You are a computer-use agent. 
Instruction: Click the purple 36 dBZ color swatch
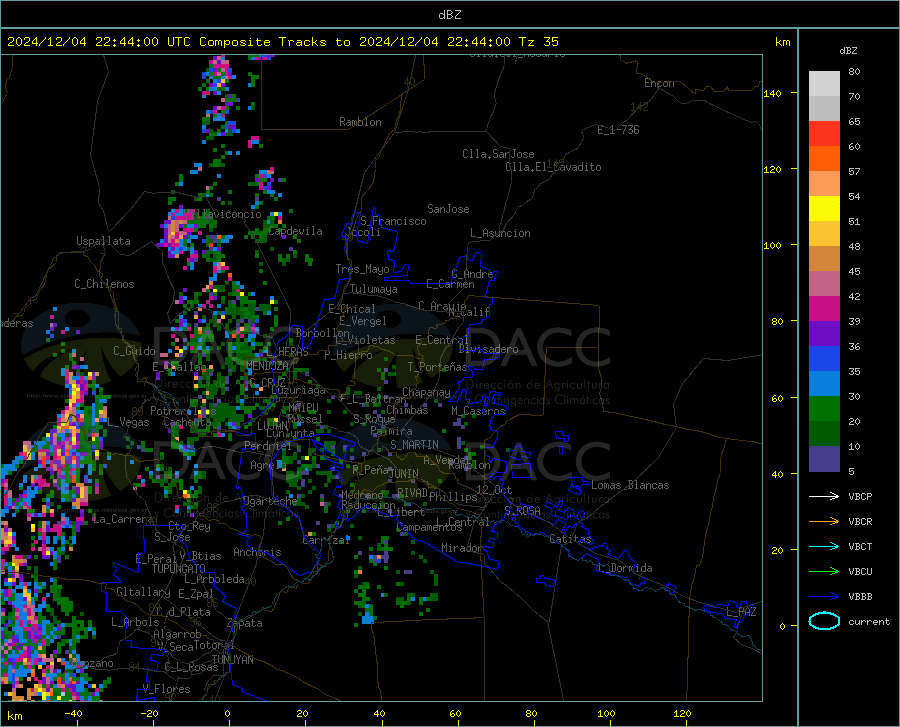point(824,334)
